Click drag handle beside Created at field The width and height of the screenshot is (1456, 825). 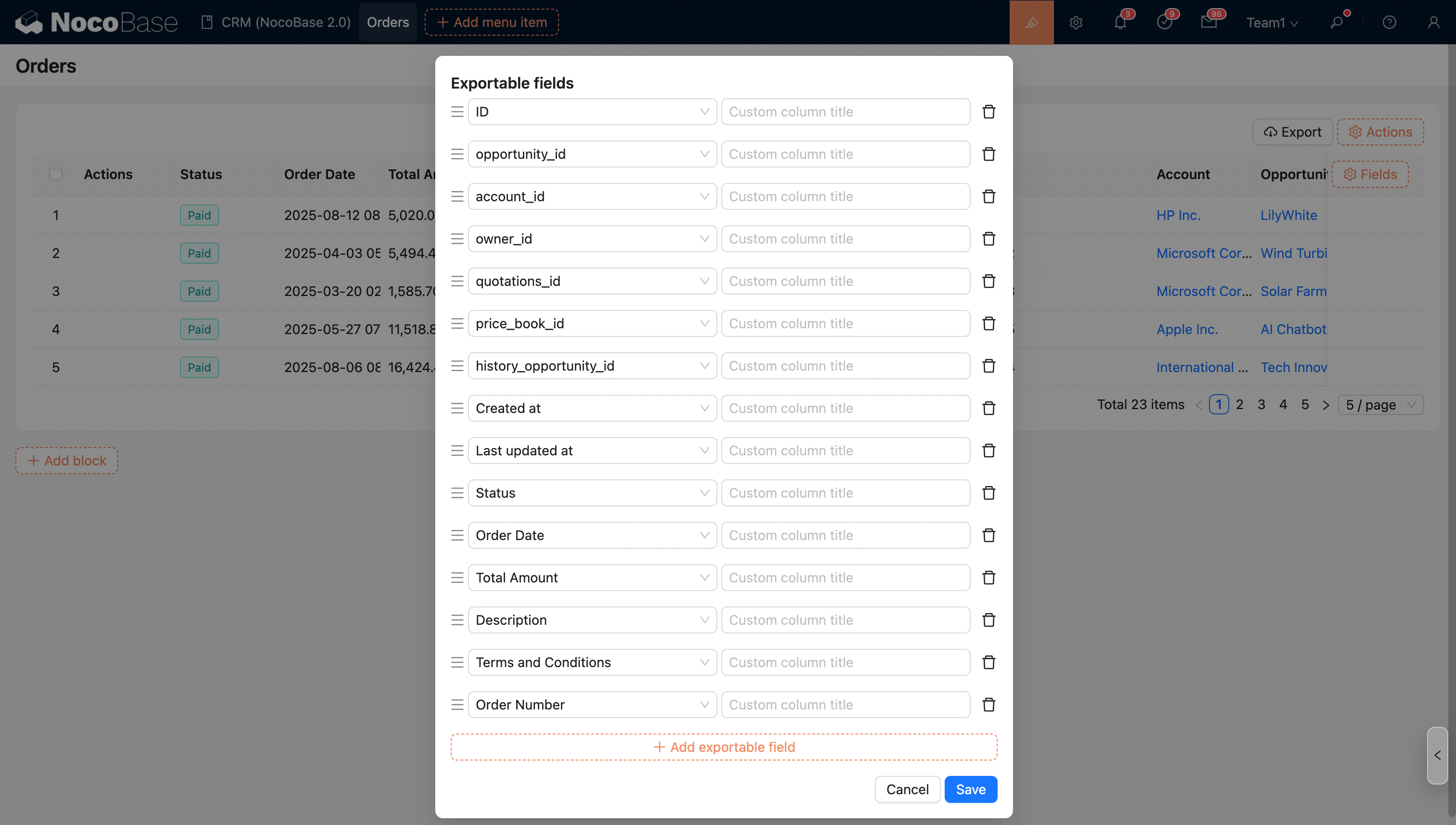pyautogui.click(x=457, y=408)
